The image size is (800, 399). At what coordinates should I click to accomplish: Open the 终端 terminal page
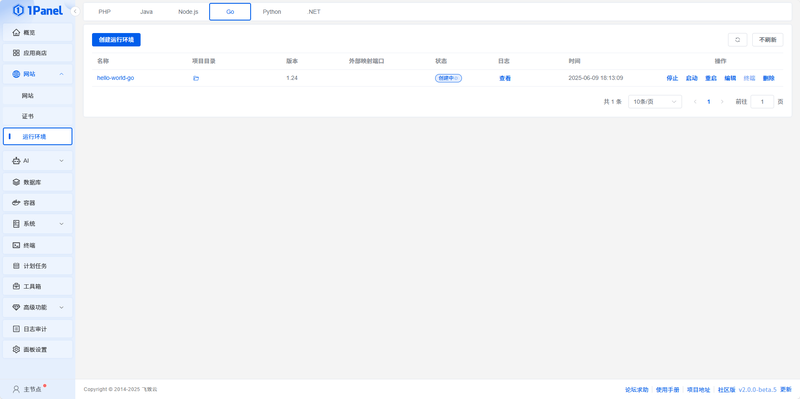point(38,245)
